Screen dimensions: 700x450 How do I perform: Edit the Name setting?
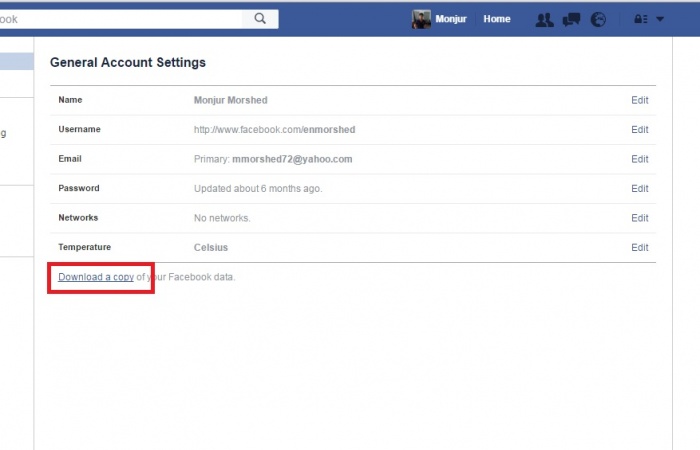[x=639, y=100]
